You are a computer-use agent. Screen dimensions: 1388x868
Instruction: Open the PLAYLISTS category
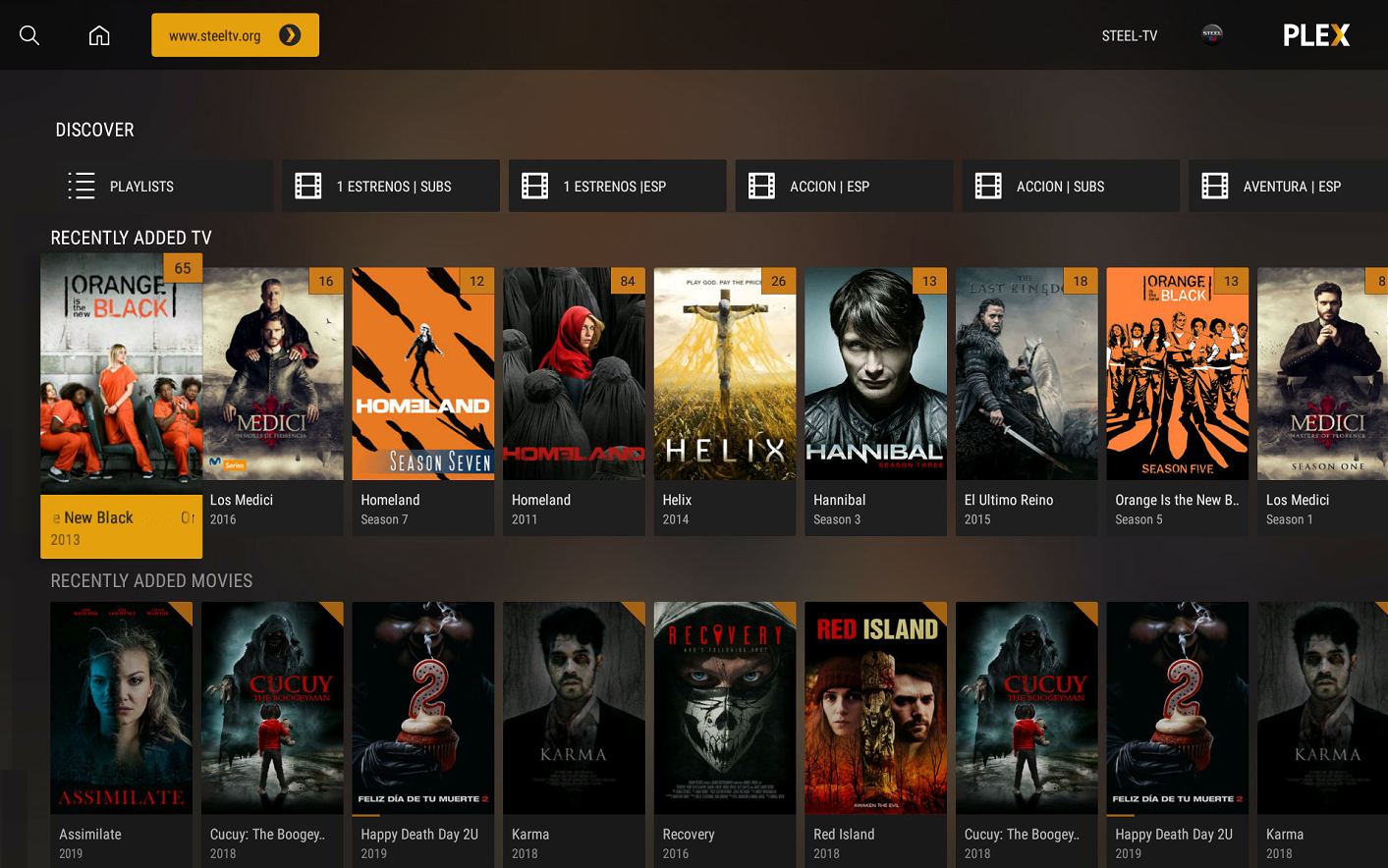click(163, 186)
